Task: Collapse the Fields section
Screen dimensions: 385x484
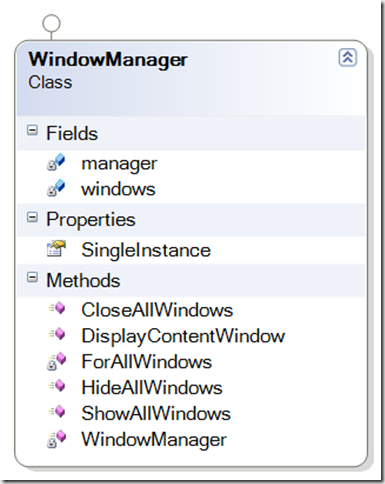Action: click(x=32, y=130)
